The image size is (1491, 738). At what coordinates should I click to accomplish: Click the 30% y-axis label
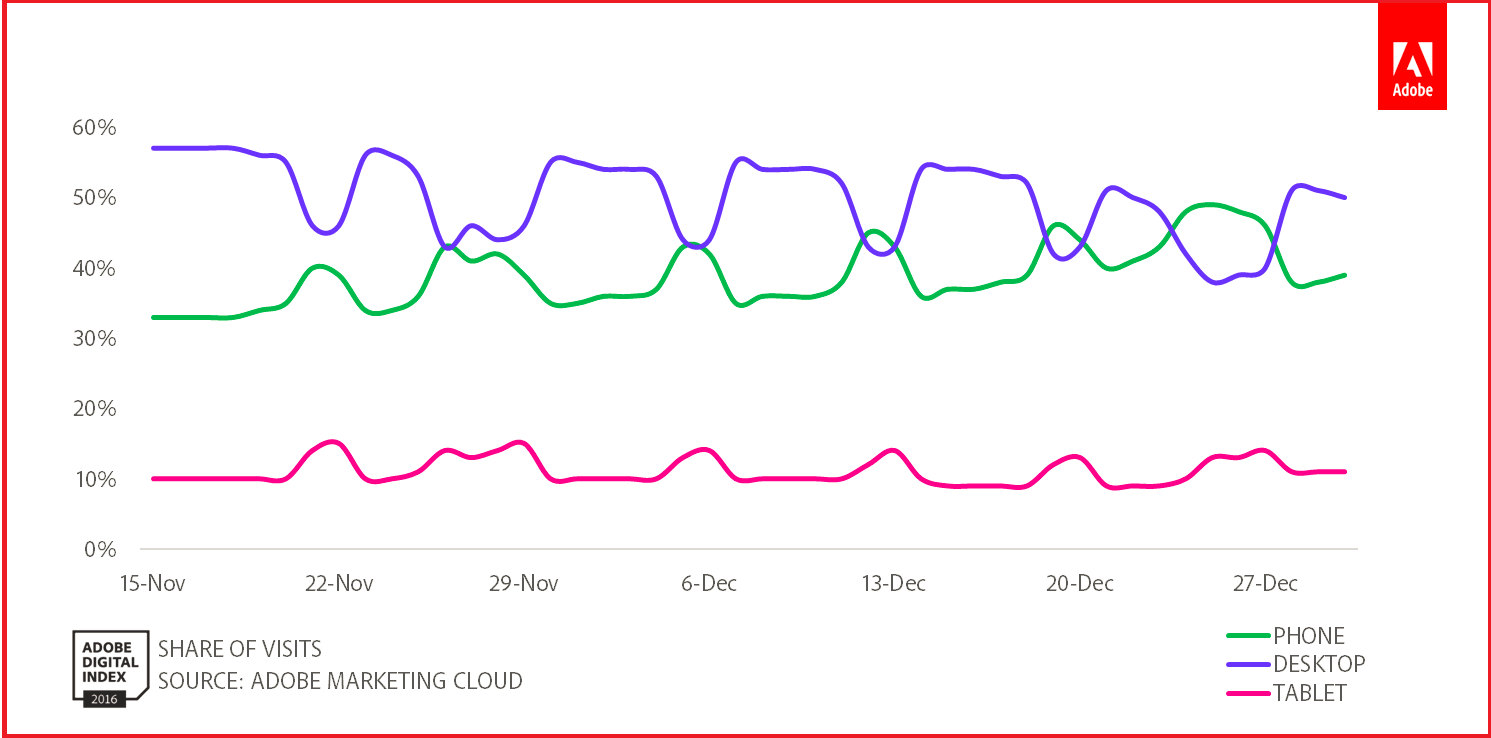pos(94,339)
